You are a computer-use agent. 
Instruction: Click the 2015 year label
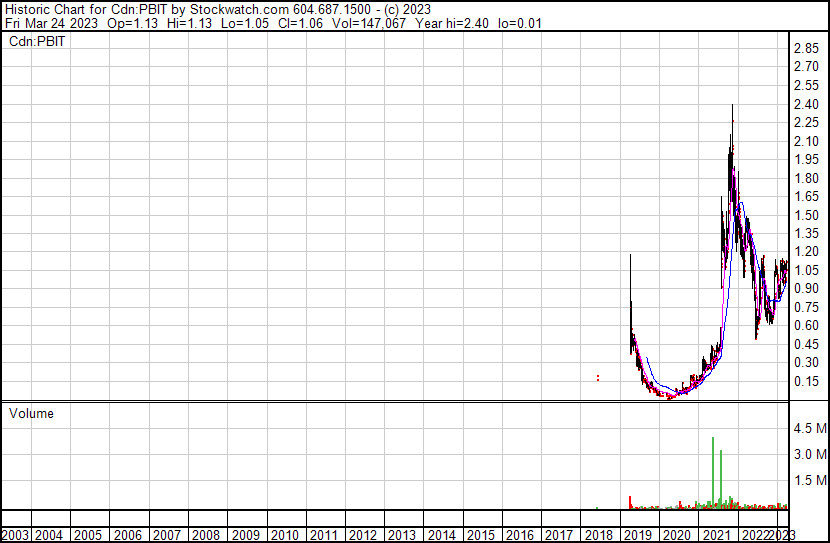(x=479, y=535)
